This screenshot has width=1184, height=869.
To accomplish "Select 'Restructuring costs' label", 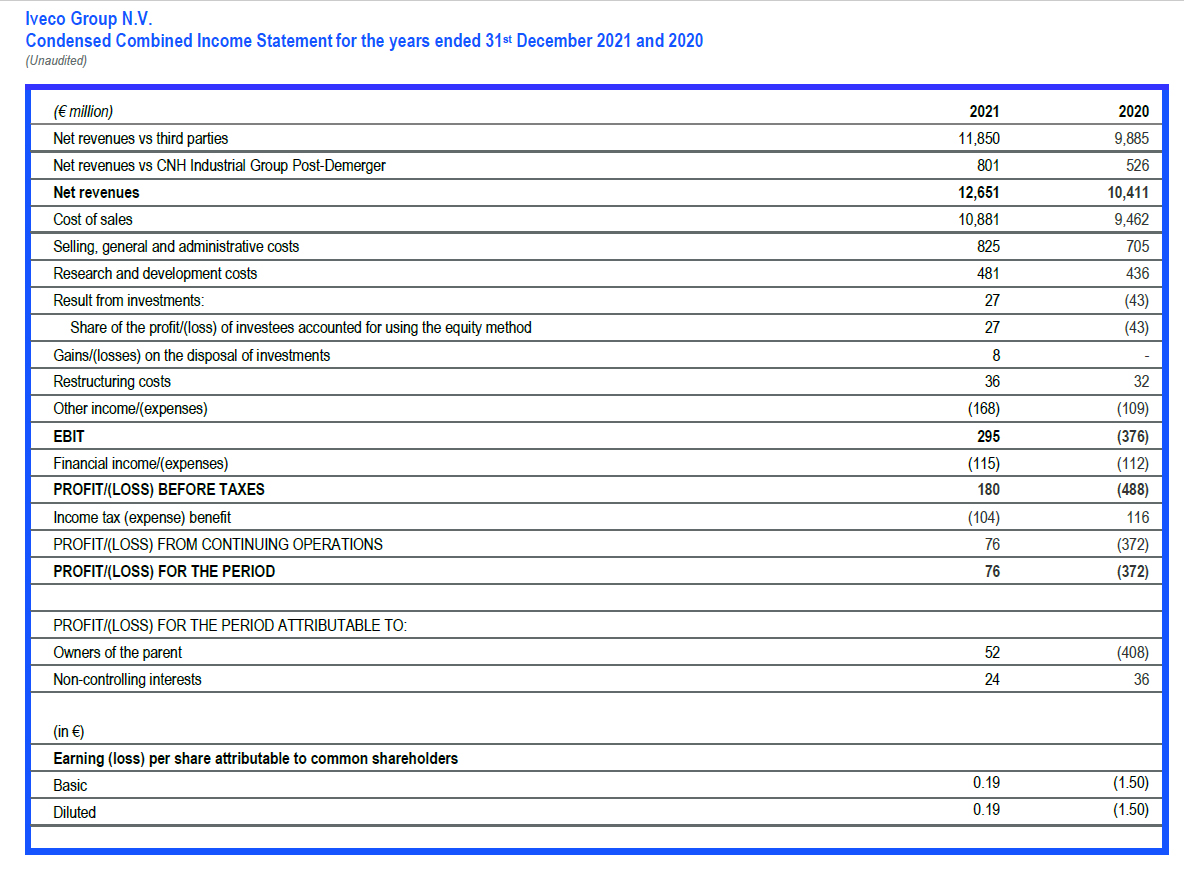I will click(x=112, y=382).
